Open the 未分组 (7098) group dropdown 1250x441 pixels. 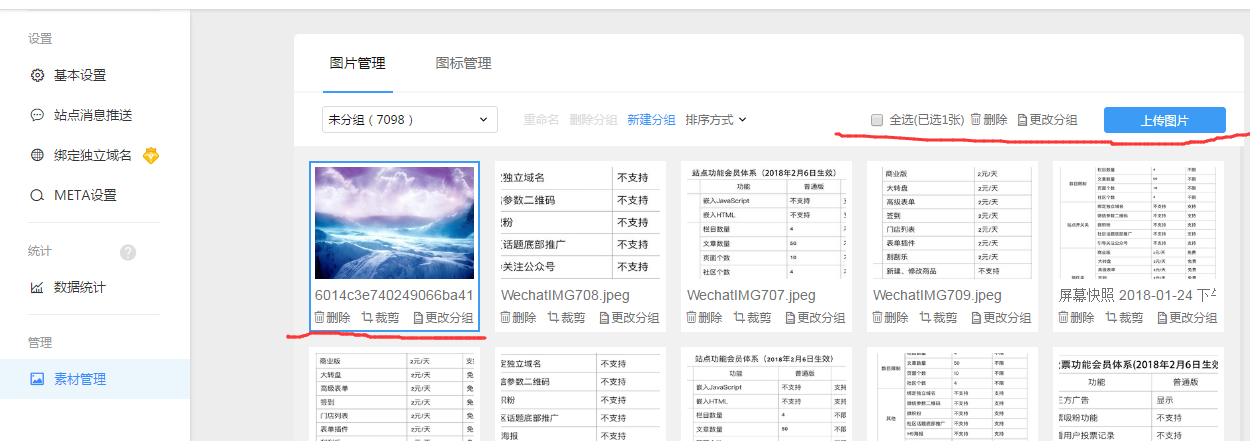point(410,120)
